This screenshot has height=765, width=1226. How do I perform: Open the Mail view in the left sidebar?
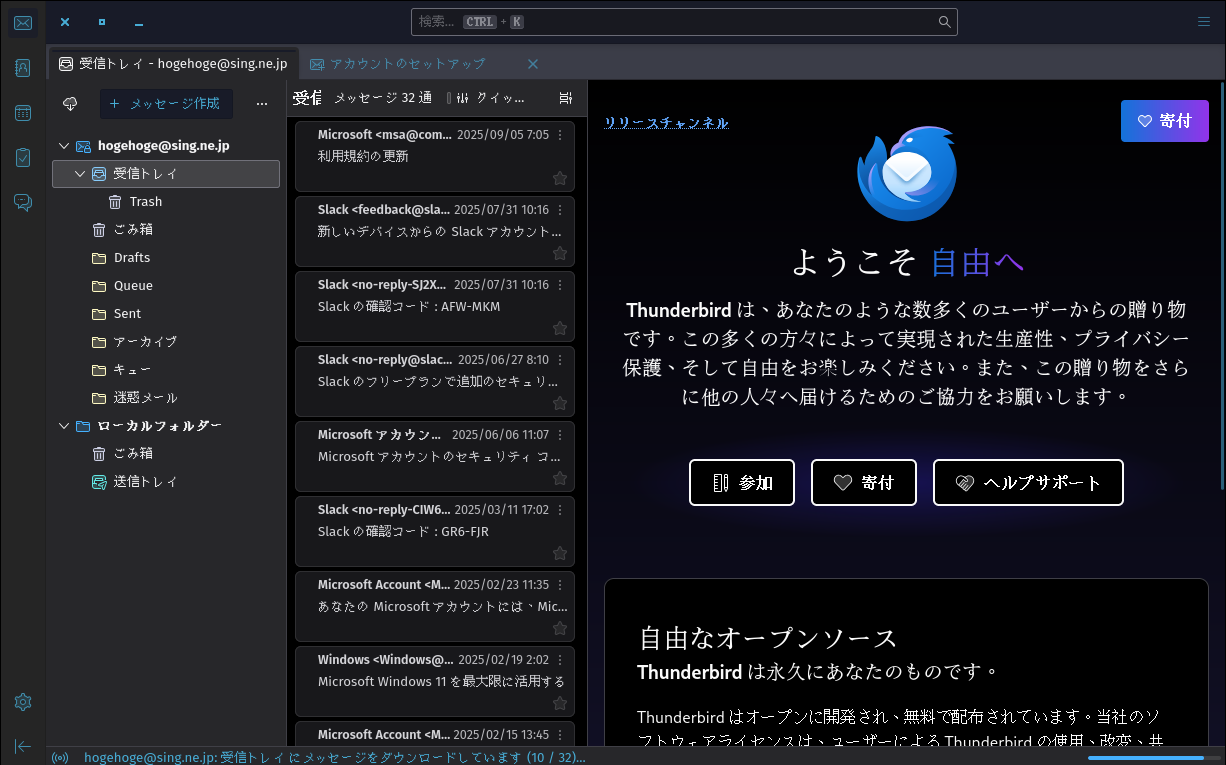[22, 22]
